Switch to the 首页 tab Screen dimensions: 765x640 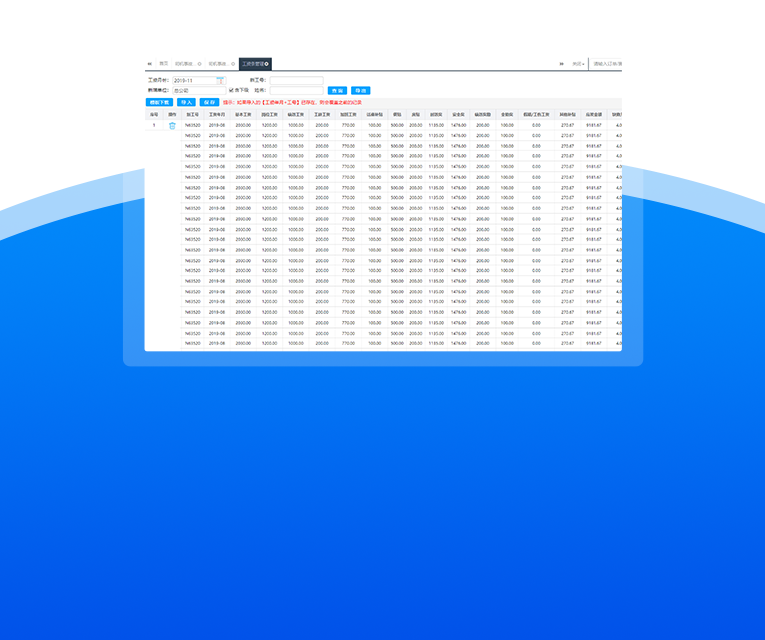(x=163, y=63)
